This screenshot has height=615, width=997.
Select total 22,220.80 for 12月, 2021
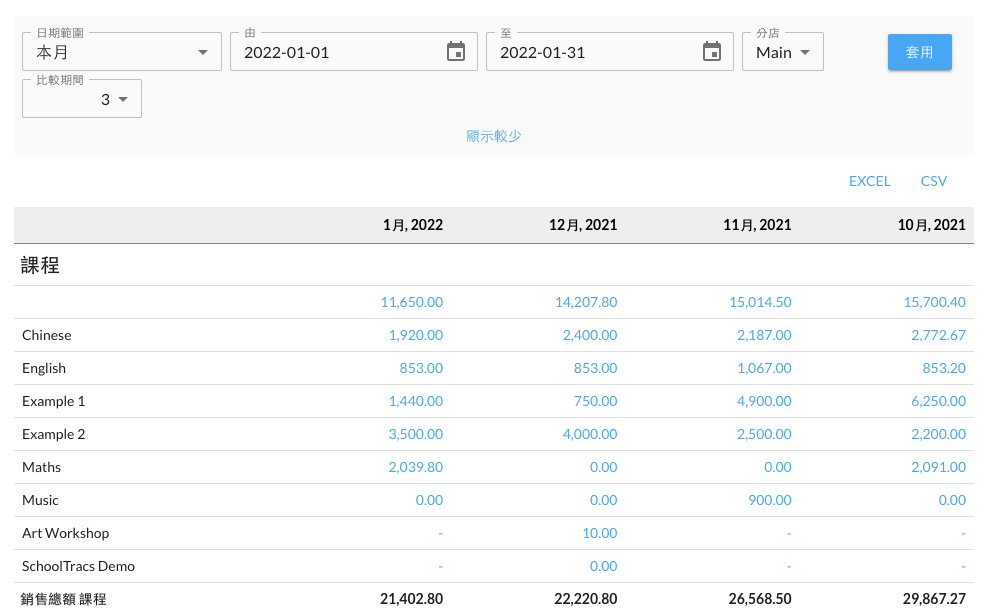click(x=586, y=599)
